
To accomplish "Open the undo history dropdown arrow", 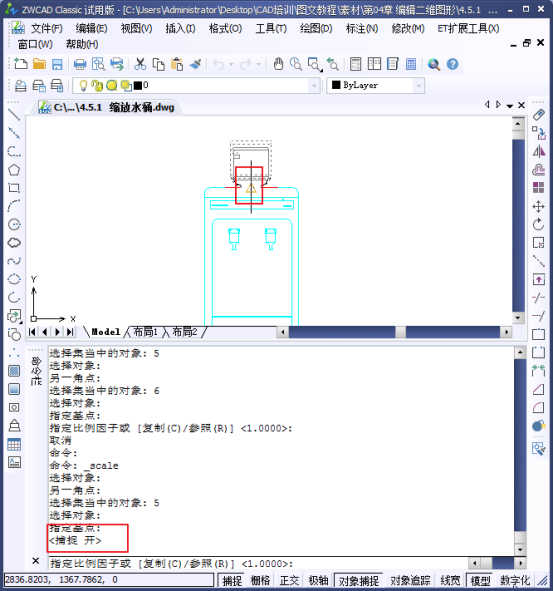I will (231, 64).
